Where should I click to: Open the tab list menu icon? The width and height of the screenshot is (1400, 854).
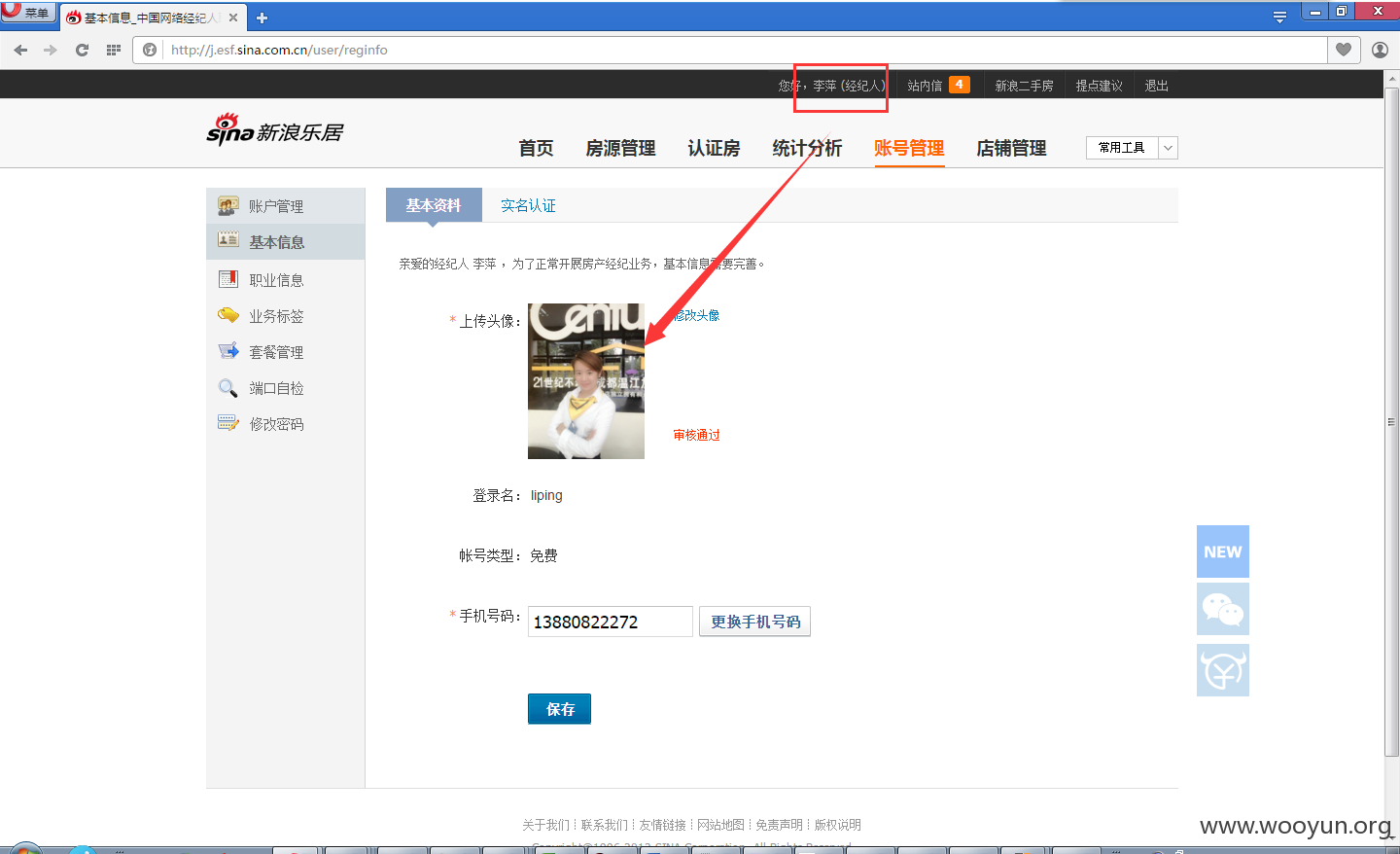[1279, 17]
